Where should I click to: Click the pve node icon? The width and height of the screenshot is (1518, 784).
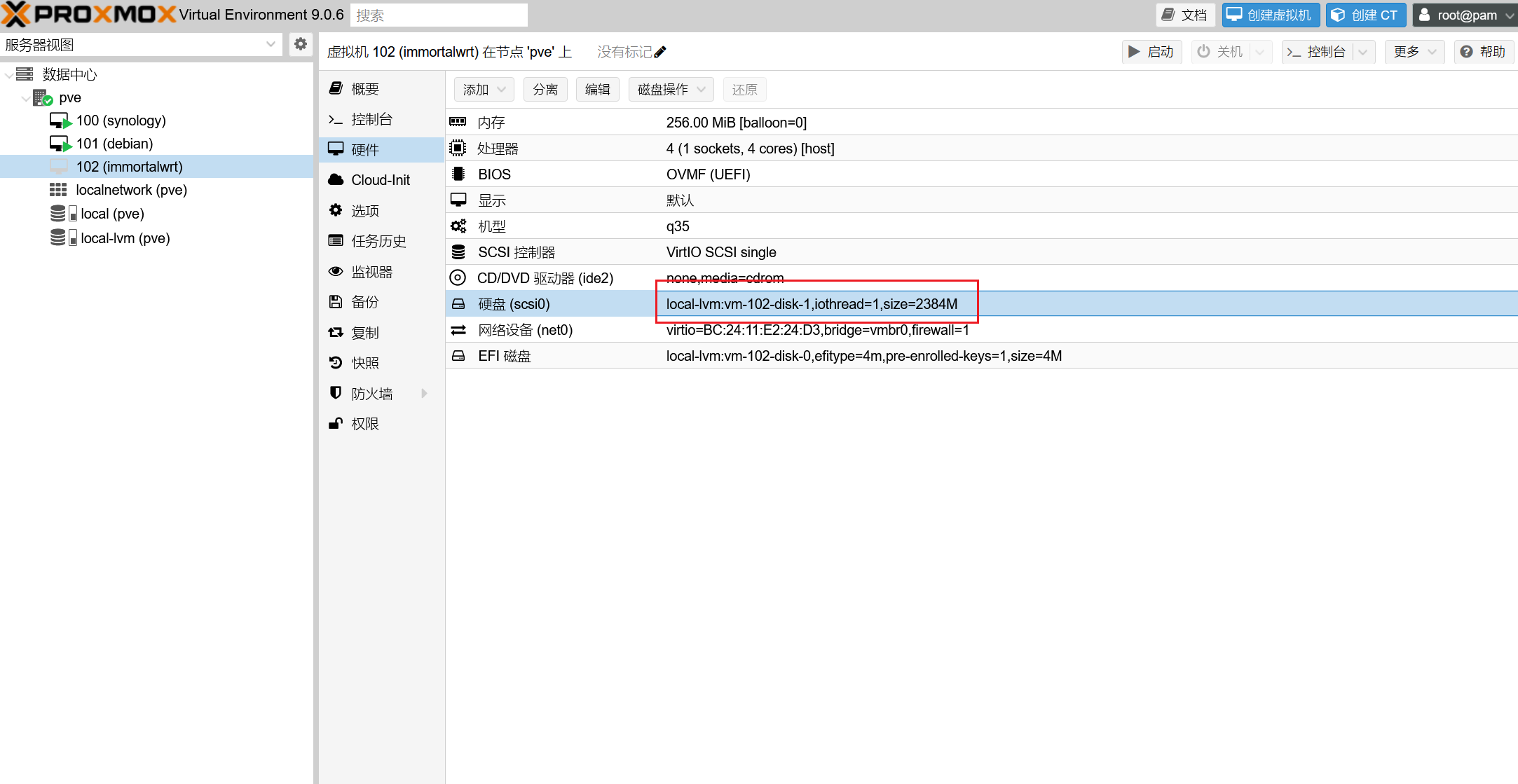click(x=43, y=97)
